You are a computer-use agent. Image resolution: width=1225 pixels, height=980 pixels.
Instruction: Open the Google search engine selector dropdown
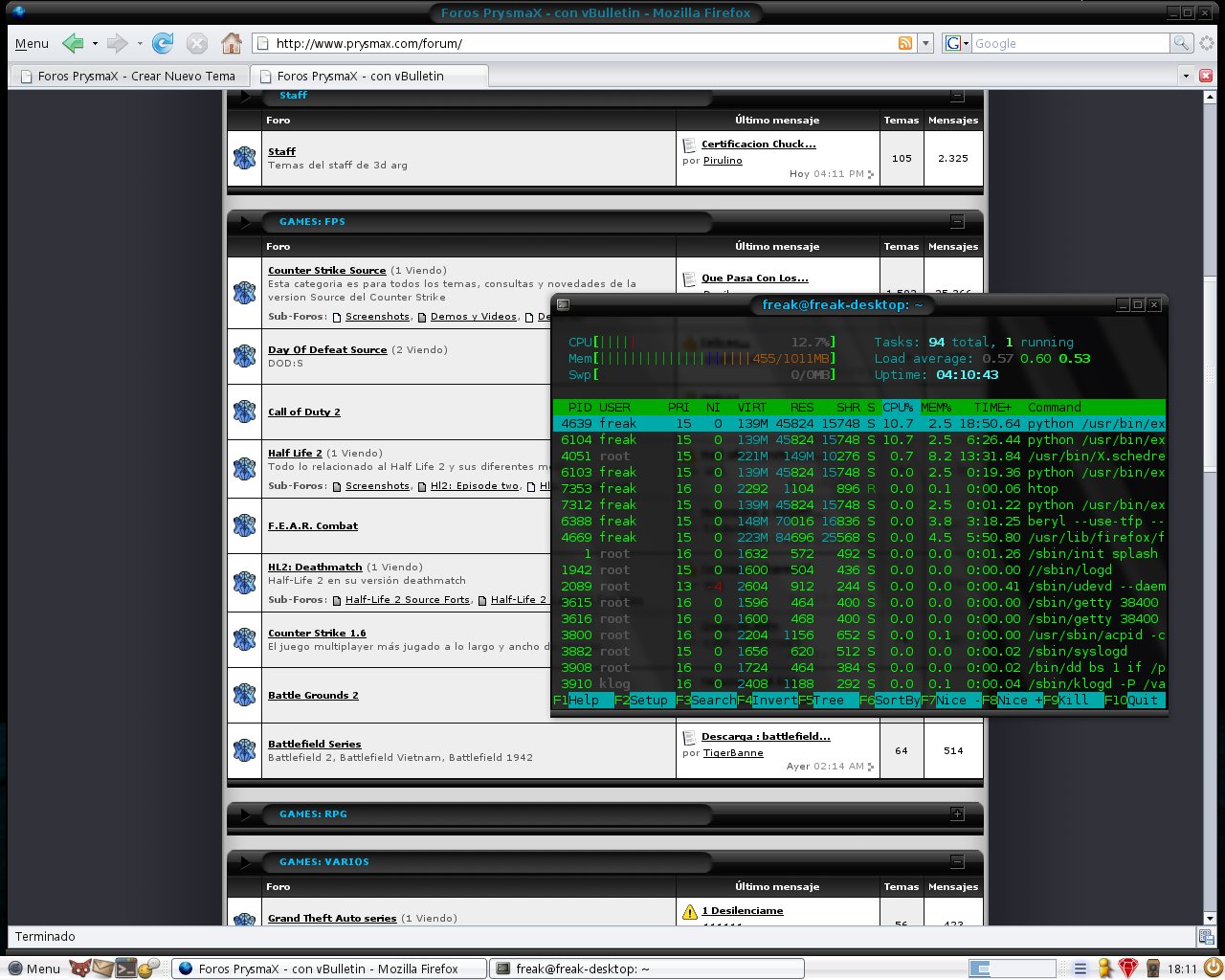pos(956,43)
